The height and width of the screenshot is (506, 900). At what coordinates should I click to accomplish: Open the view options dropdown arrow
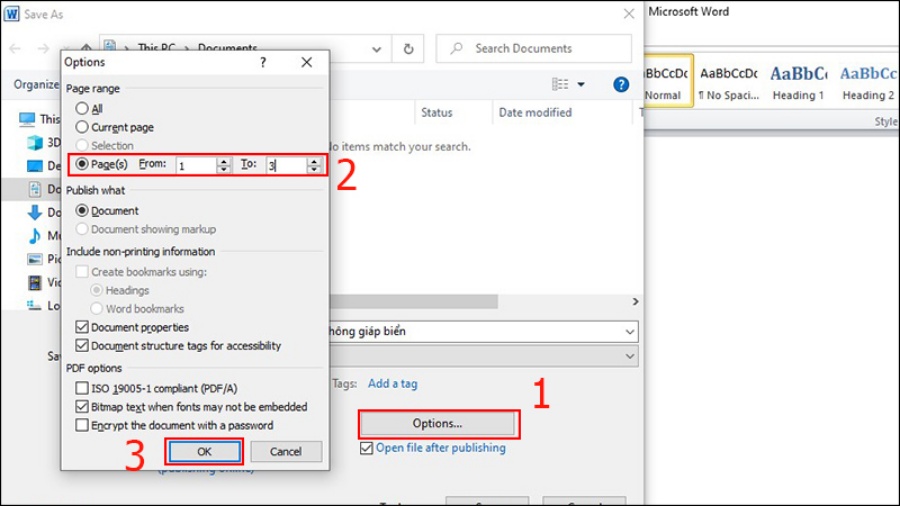point(581,85)
